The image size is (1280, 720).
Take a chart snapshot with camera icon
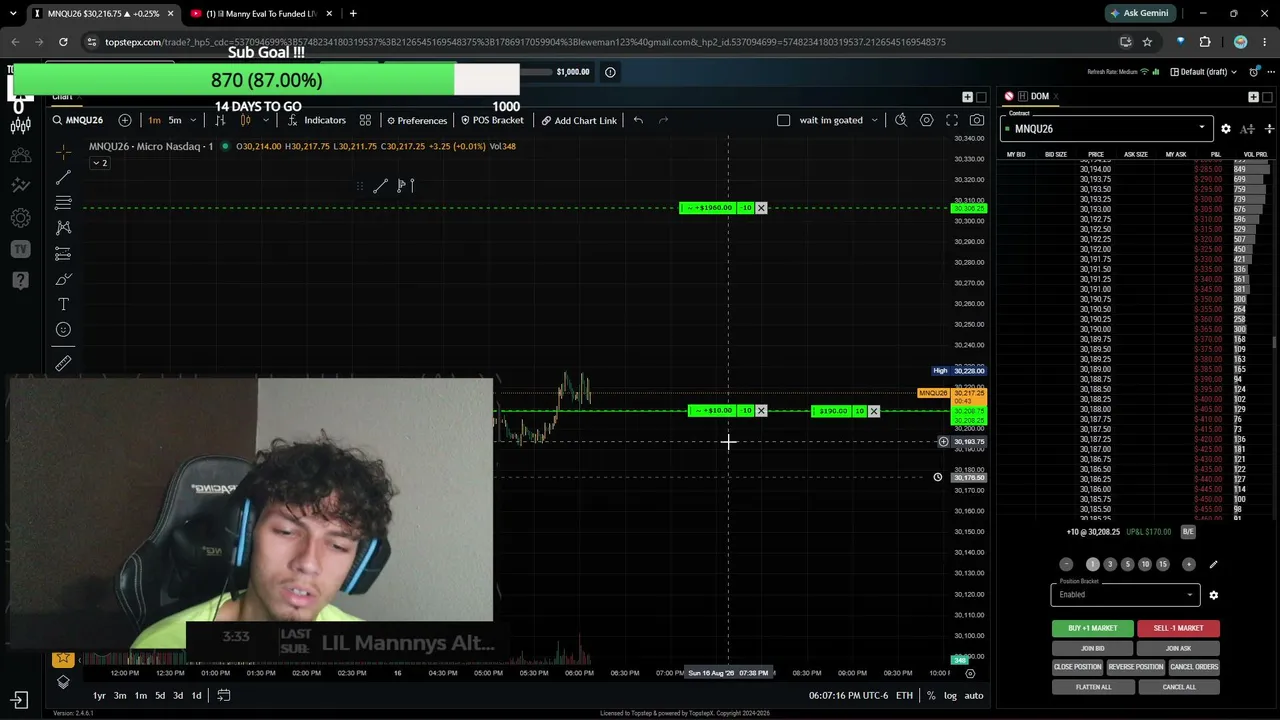click(977, 120)
